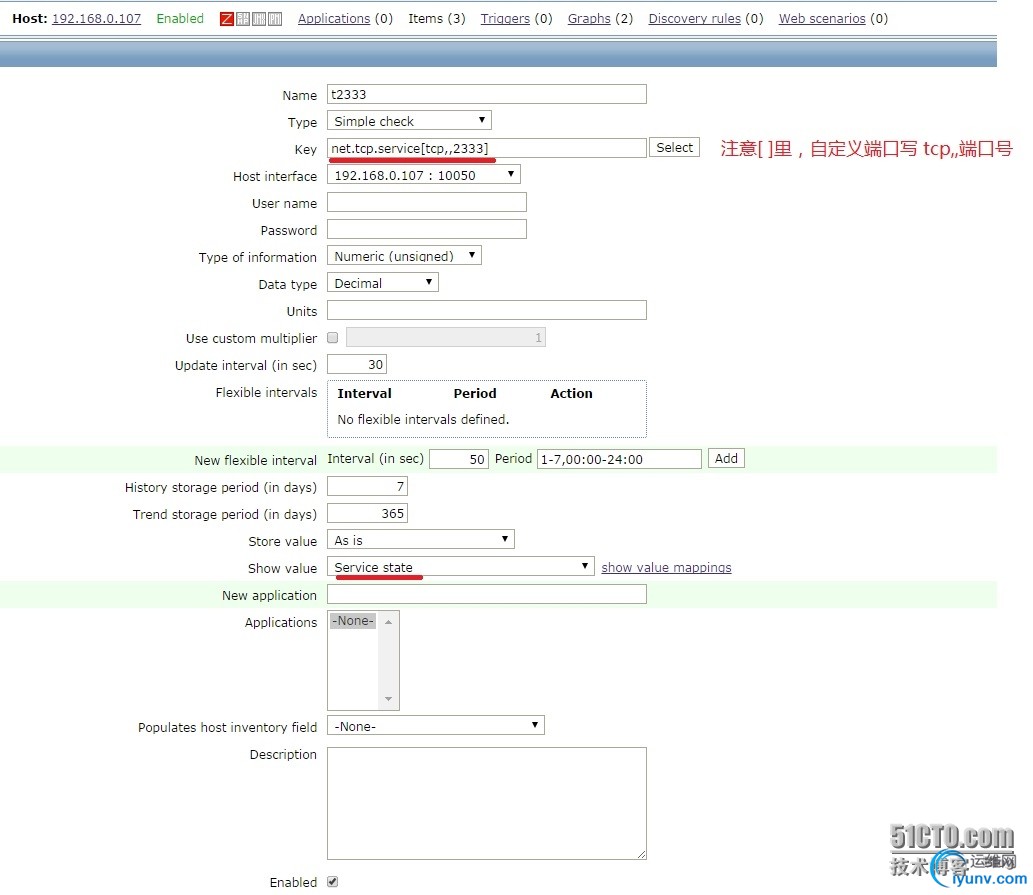Open Populates host inventory field dropdown
1033x895 pixels.
tap(435, 726)
